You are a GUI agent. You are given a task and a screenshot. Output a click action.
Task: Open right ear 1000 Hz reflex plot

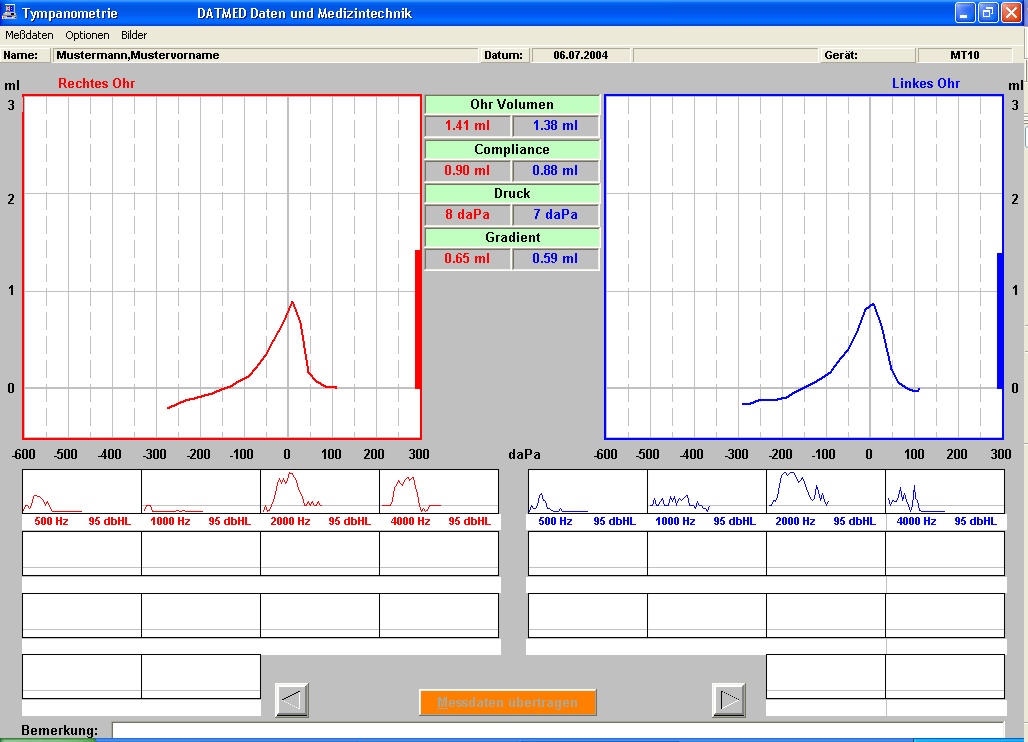201,491
